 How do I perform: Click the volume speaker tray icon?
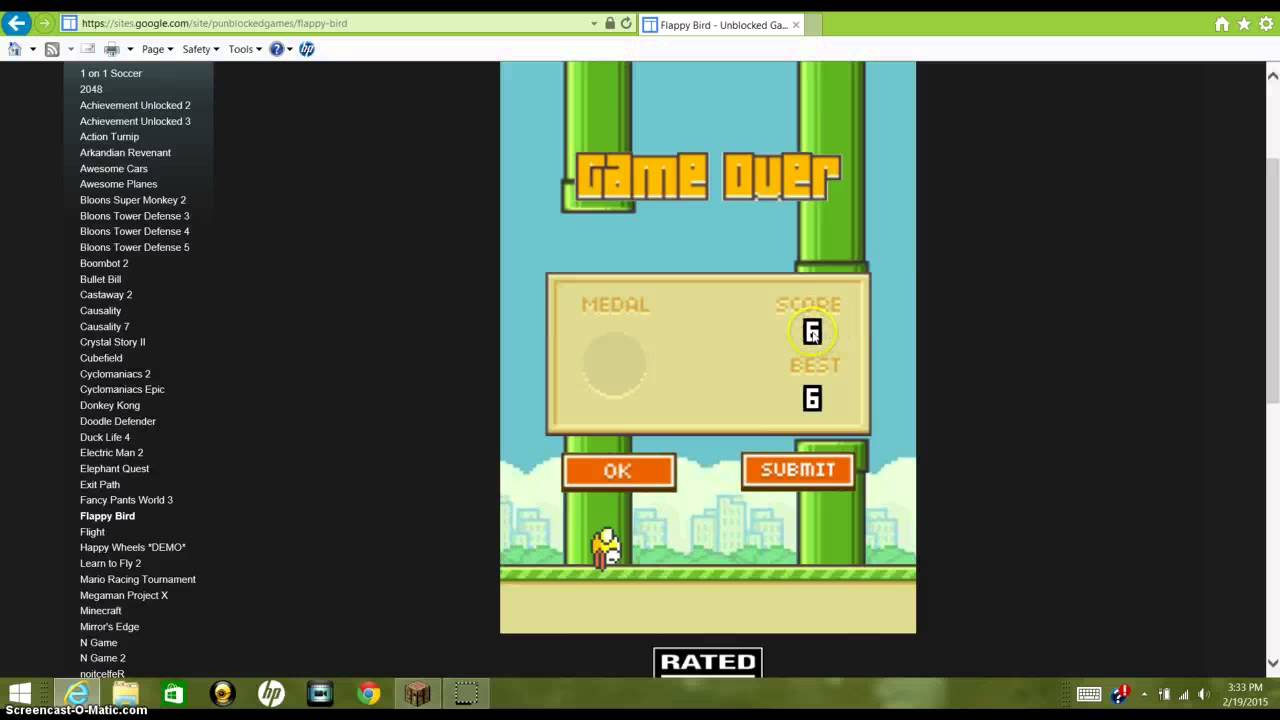[x=1204, y=694]
